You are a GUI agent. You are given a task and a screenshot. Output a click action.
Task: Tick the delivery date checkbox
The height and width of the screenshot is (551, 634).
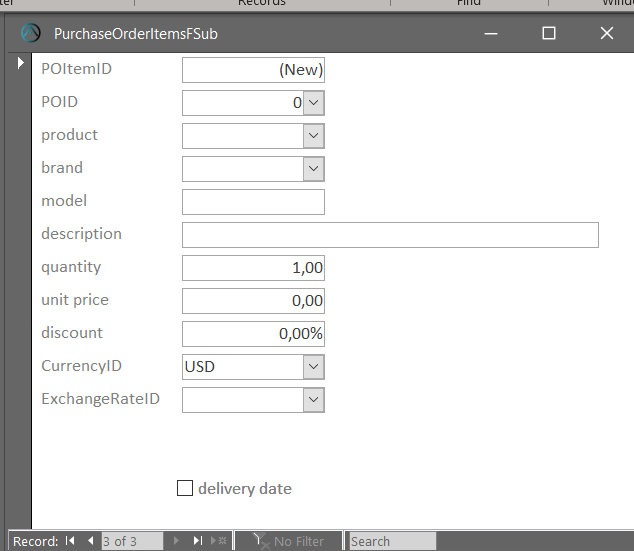(x=185, y=488)
